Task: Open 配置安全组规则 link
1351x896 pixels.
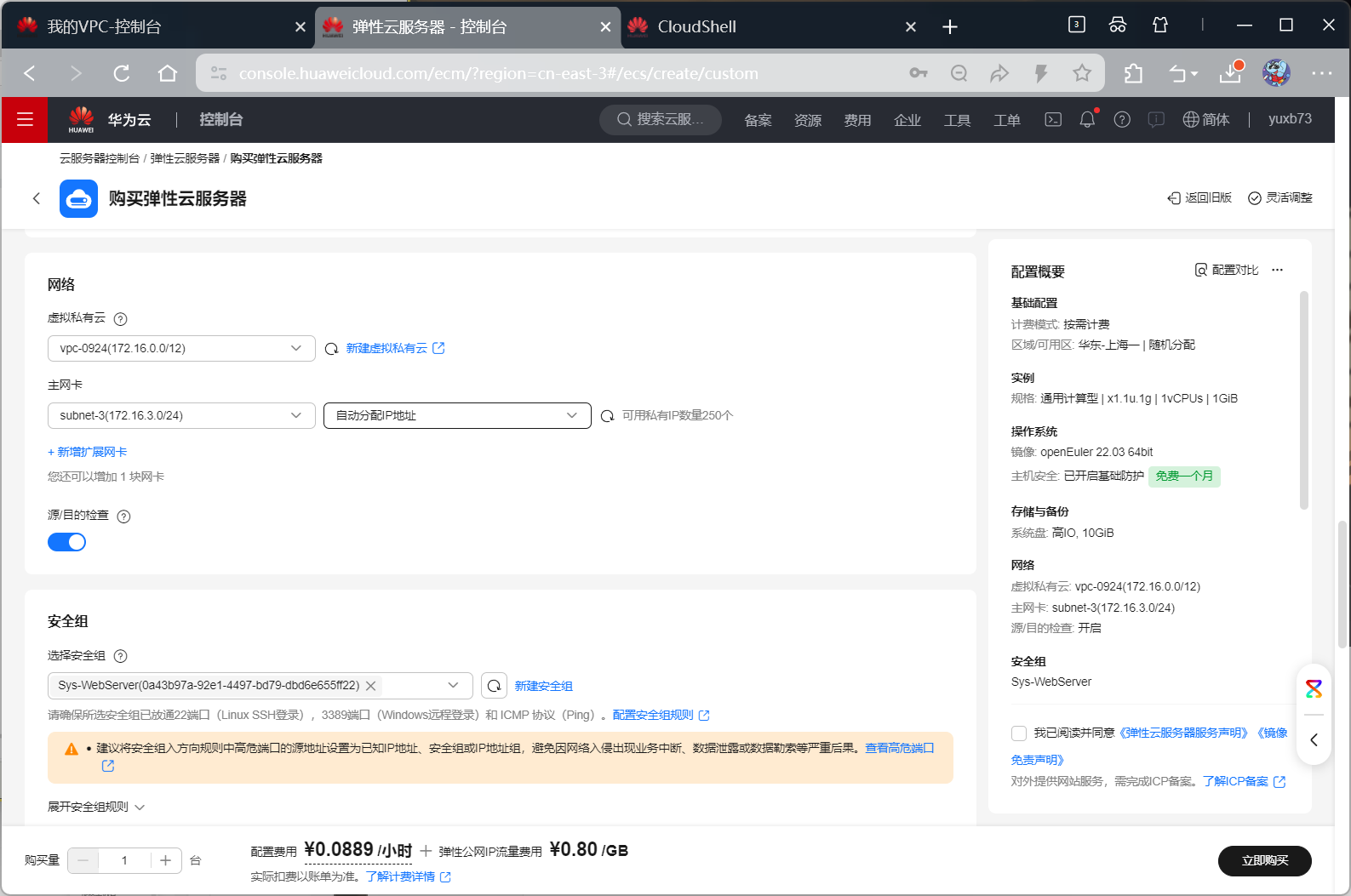Action: coord(661,715)
